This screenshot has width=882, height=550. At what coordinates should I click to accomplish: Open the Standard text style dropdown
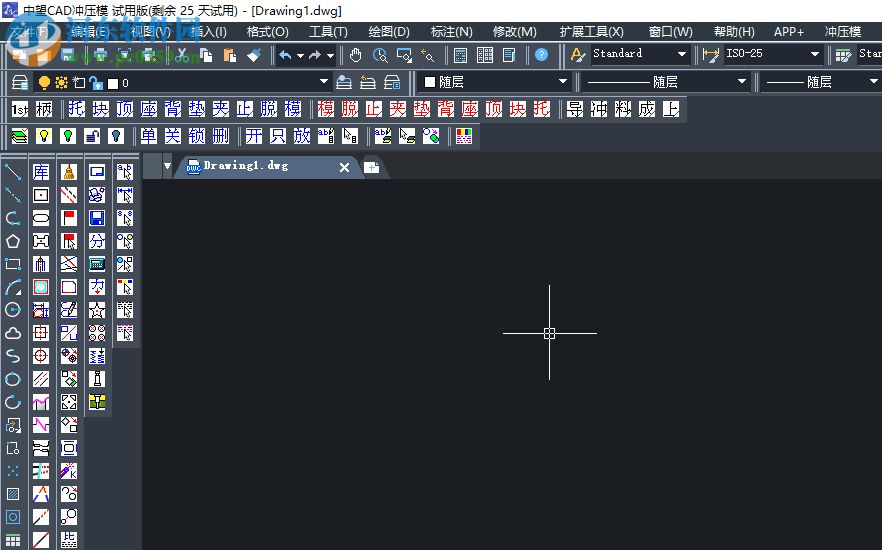(682, 54)
